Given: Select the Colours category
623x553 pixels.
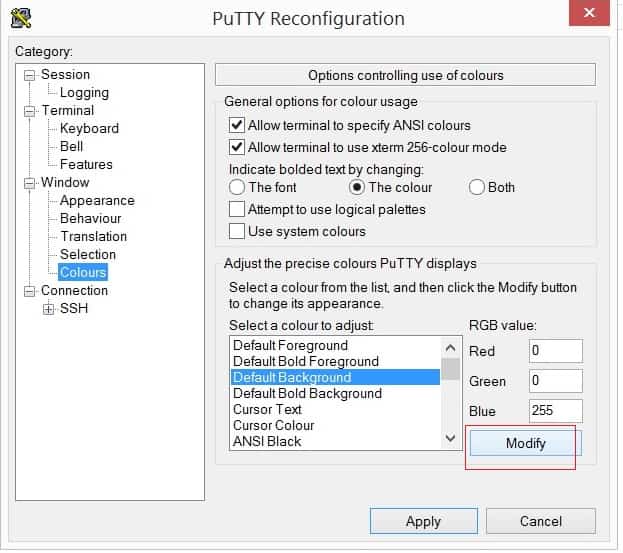Looking at the screenshot, I should pos(83,273).
